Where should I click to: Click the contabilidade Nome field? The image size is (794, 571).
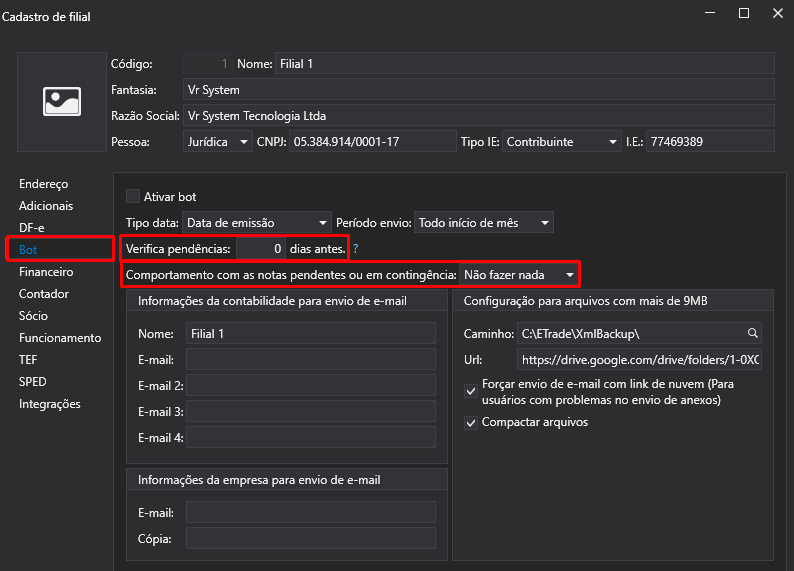[x=311, y=334]
